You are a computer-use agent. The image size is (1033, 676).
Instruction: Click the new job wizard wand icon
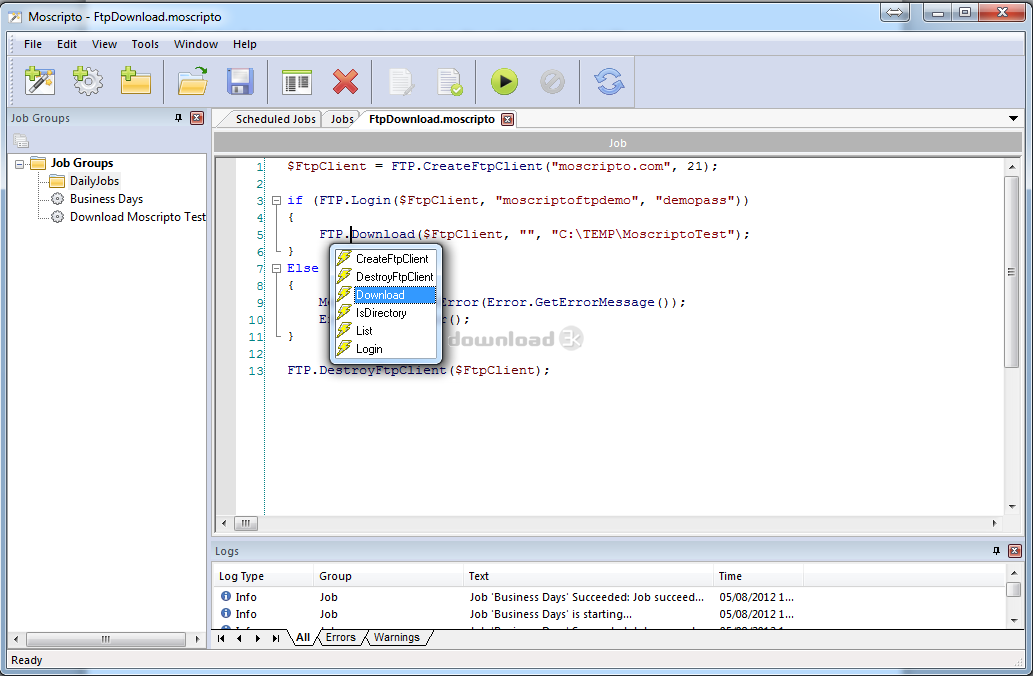point(40,81)
